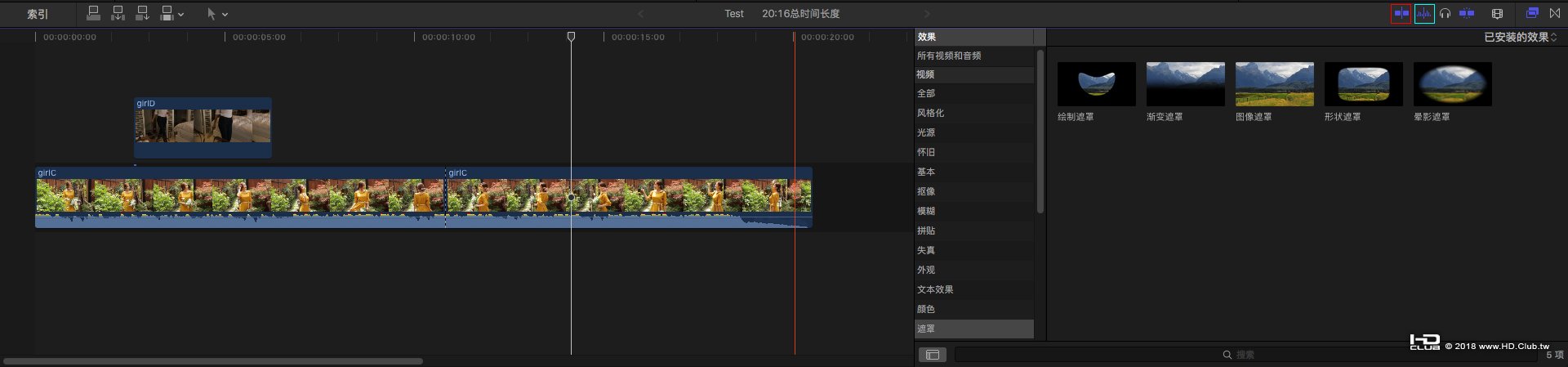Viewport: 1568px width, 367px height.
Task: Click ruler at 00:00:00:00 mark
Action: coord(69,37)
